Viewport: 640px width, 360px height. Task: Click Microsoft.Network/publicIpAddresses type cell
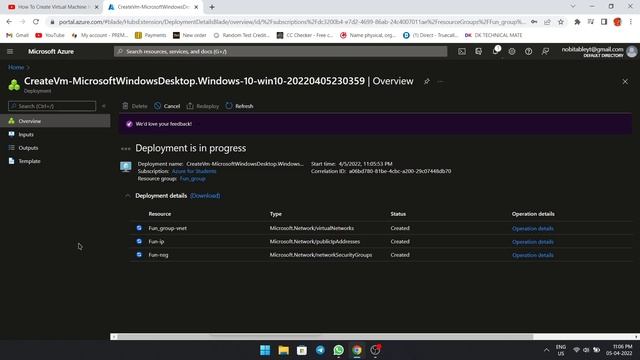pyautogui.click(x=315, y=242)
